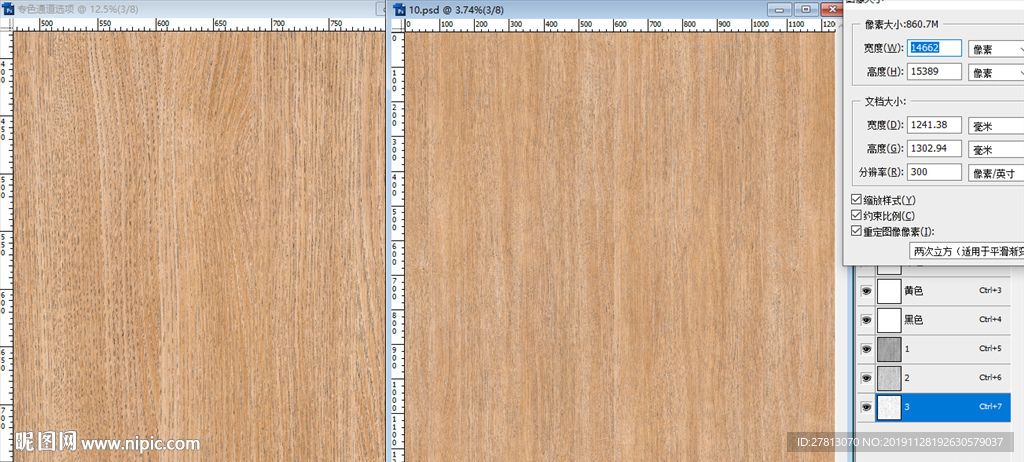This screenshot has width=1024, height=462.
Task: Click the document height field 1302.94
Action: 935,148
